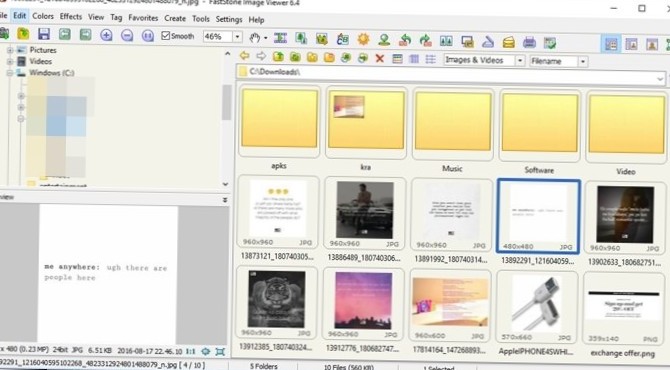Click the Save As floppy disk icon
Screen dimensions: 670x370
click(44, 34)
